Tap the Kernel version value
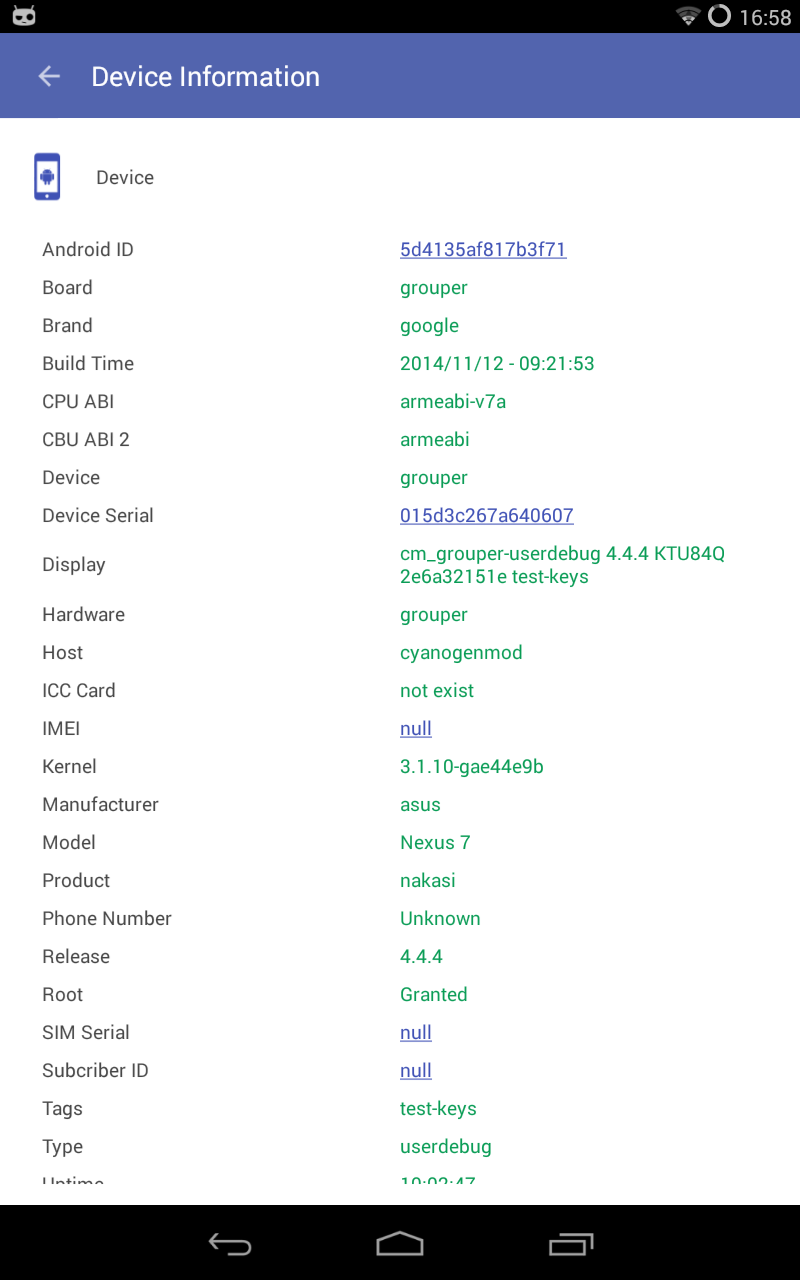 click(471, 766)
